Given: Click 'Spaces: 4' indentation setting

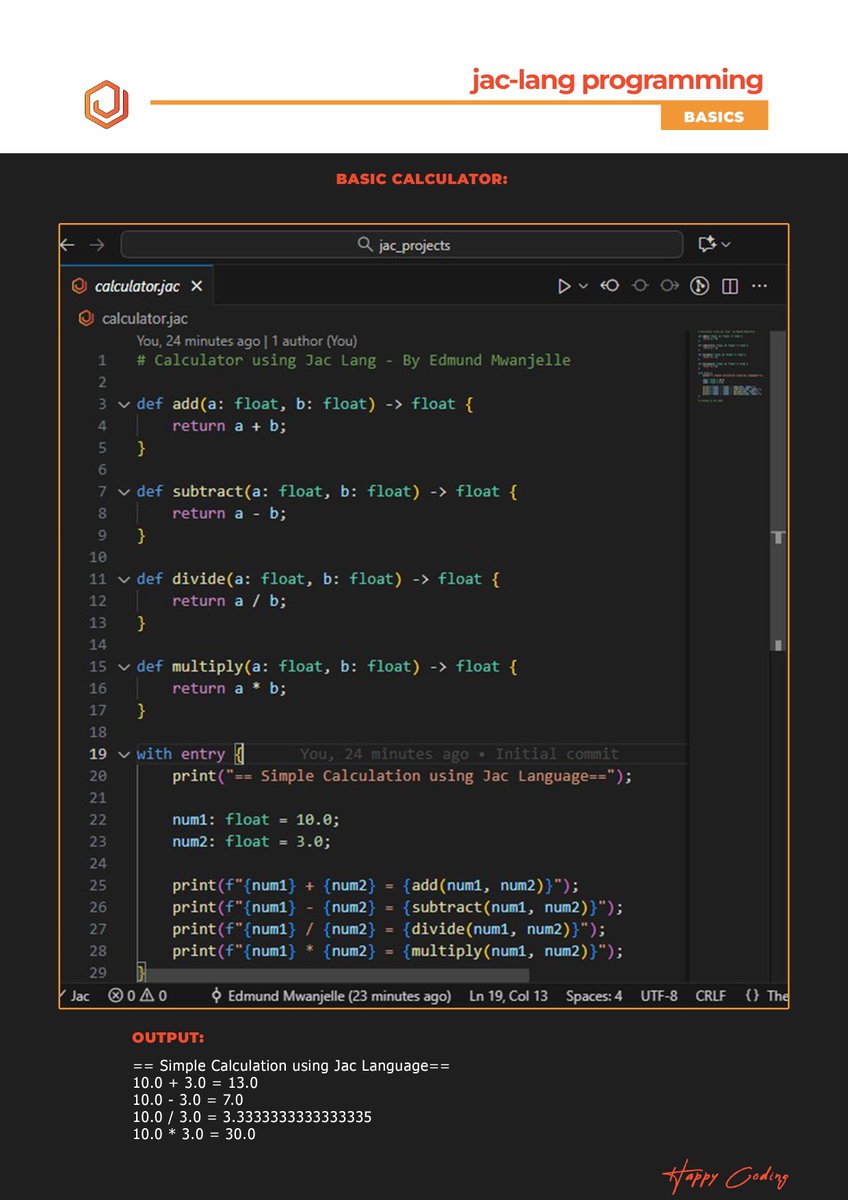Looking at the screenshot, I should [x=594, y=996].
